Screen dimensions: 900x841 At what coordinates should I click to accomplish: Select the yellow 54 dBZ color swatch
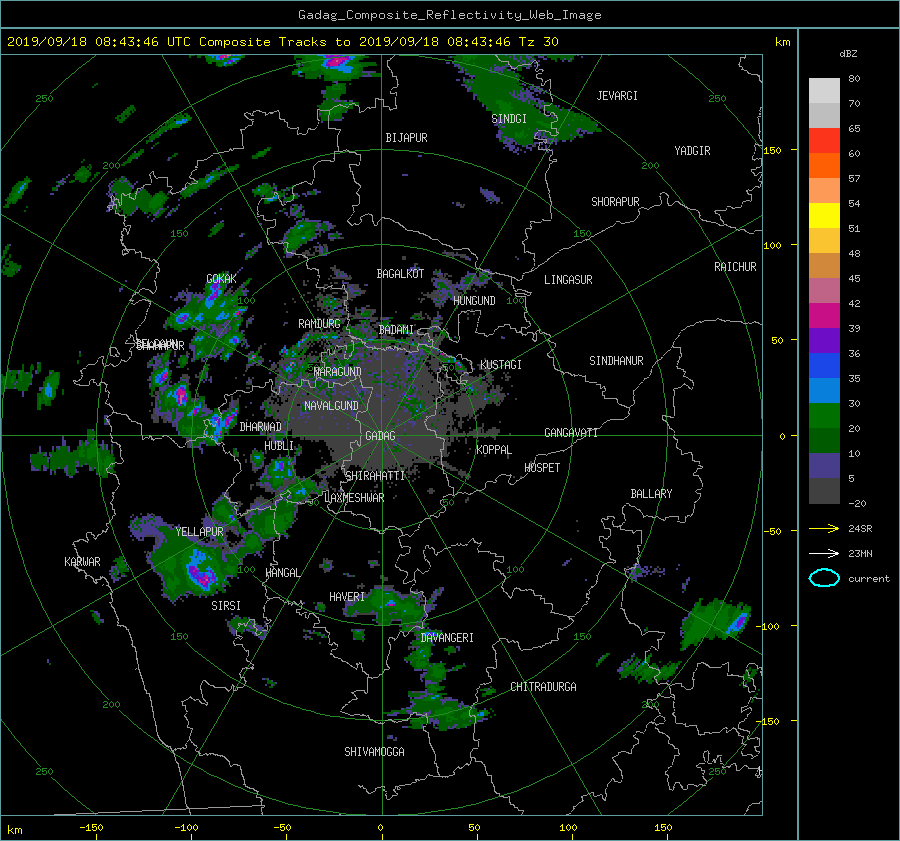click(x=824, y=215)
